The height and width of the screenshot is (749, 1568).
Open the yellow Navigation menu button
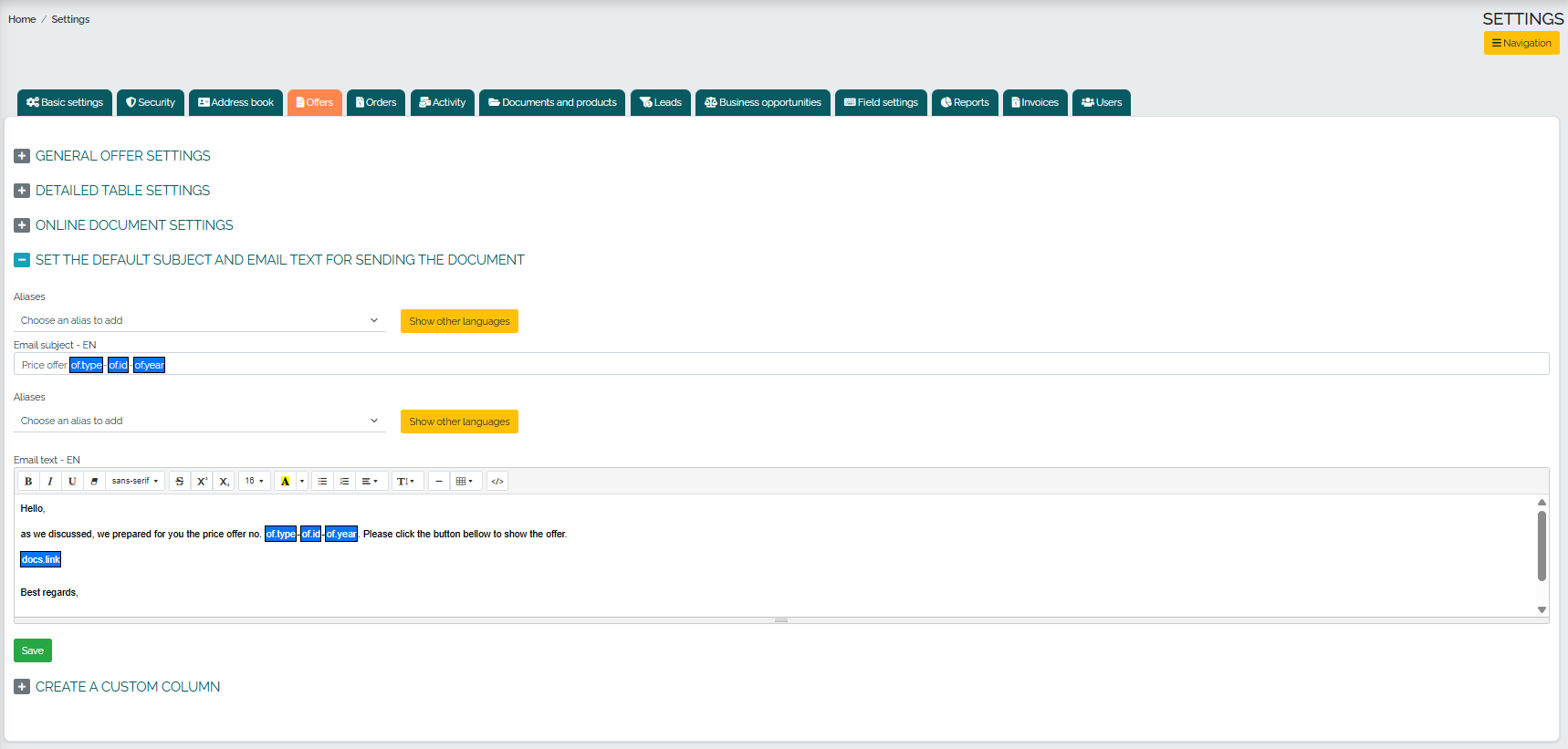[x=1521, y=43]
